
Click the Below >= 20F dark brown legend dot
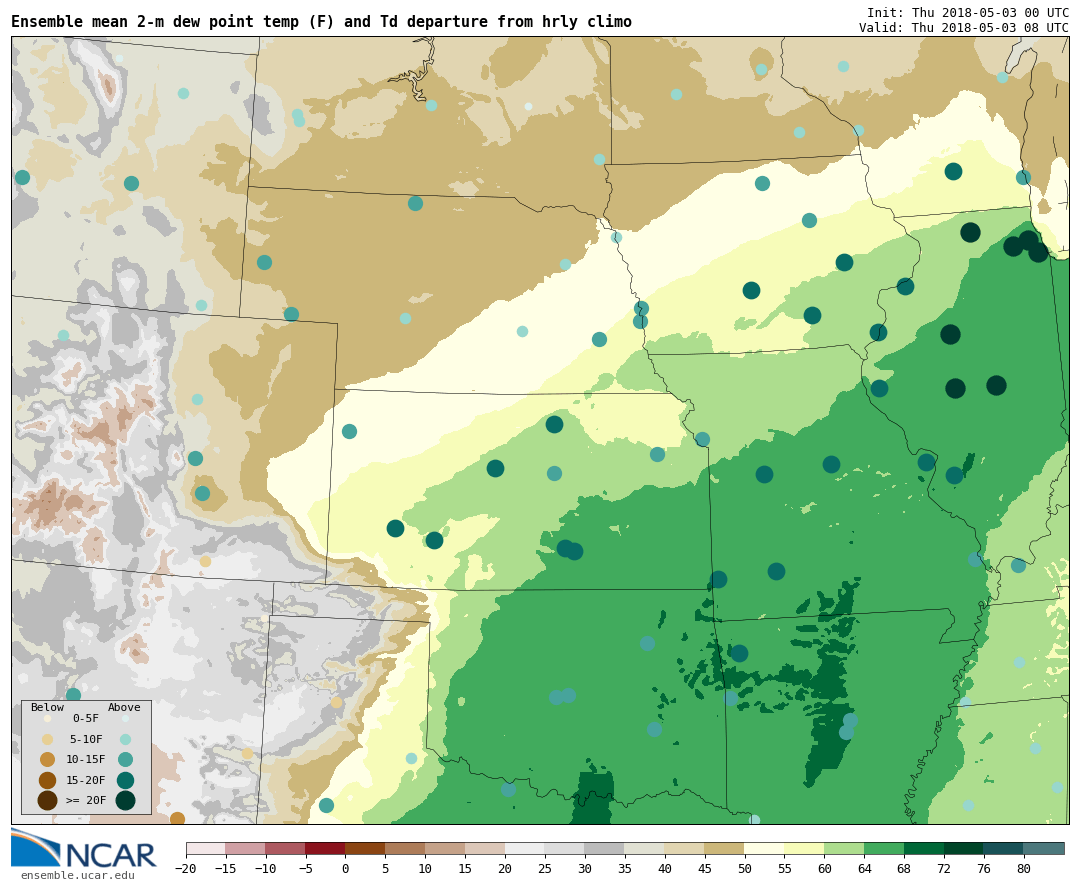(47, 800)
